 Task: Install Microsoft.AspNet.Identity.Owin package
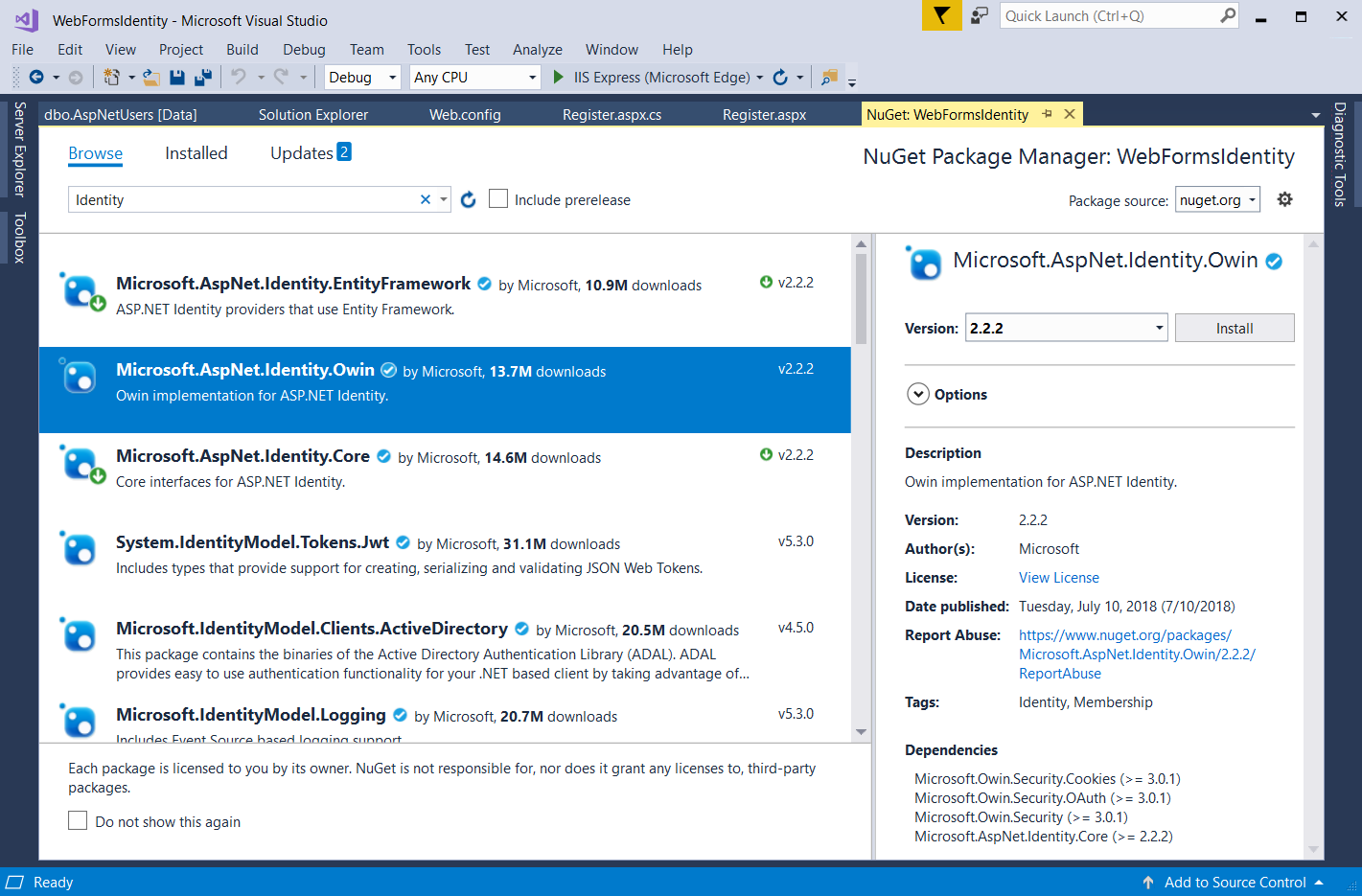coord(1235,327)
